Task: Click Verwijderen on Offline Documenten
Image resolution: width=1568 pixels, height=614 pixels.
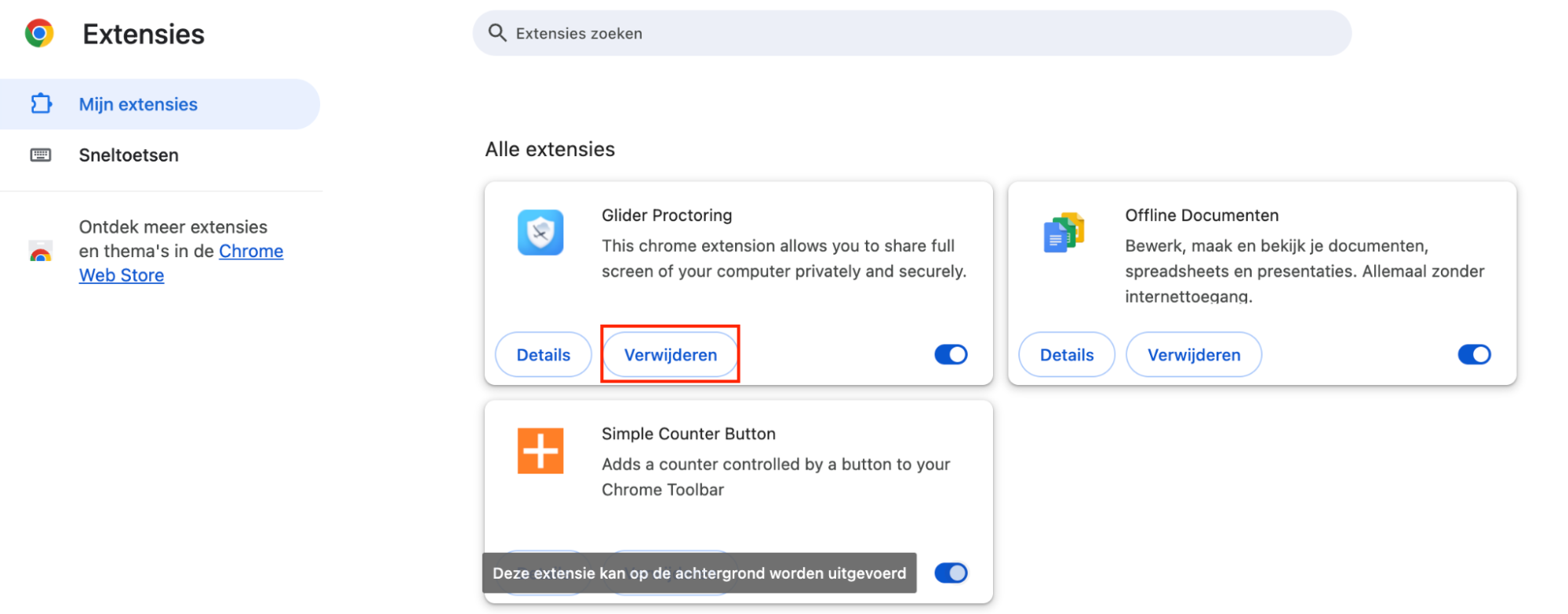Action: point(1193,354)
